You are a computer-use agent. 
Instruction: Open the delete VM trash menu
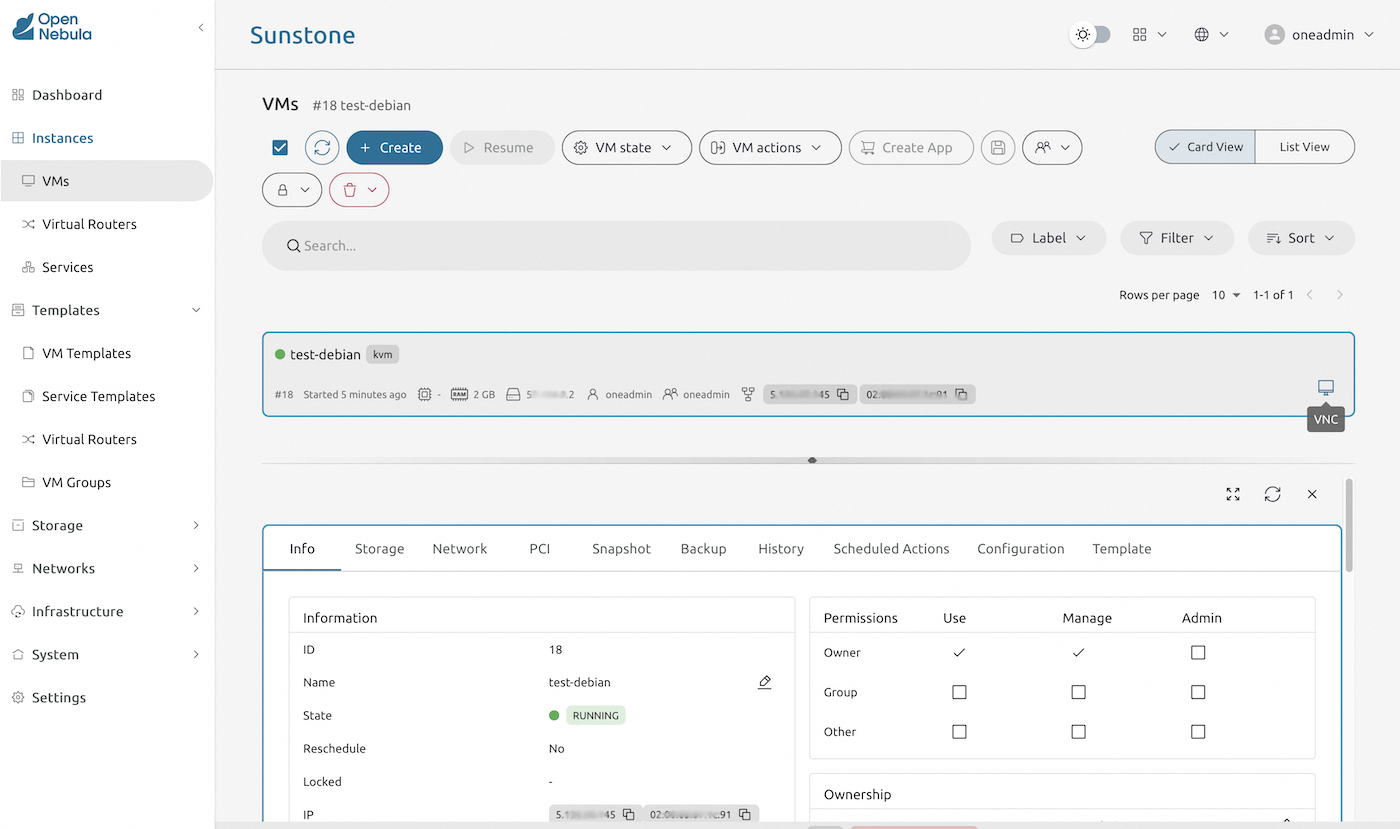(359, 189)
